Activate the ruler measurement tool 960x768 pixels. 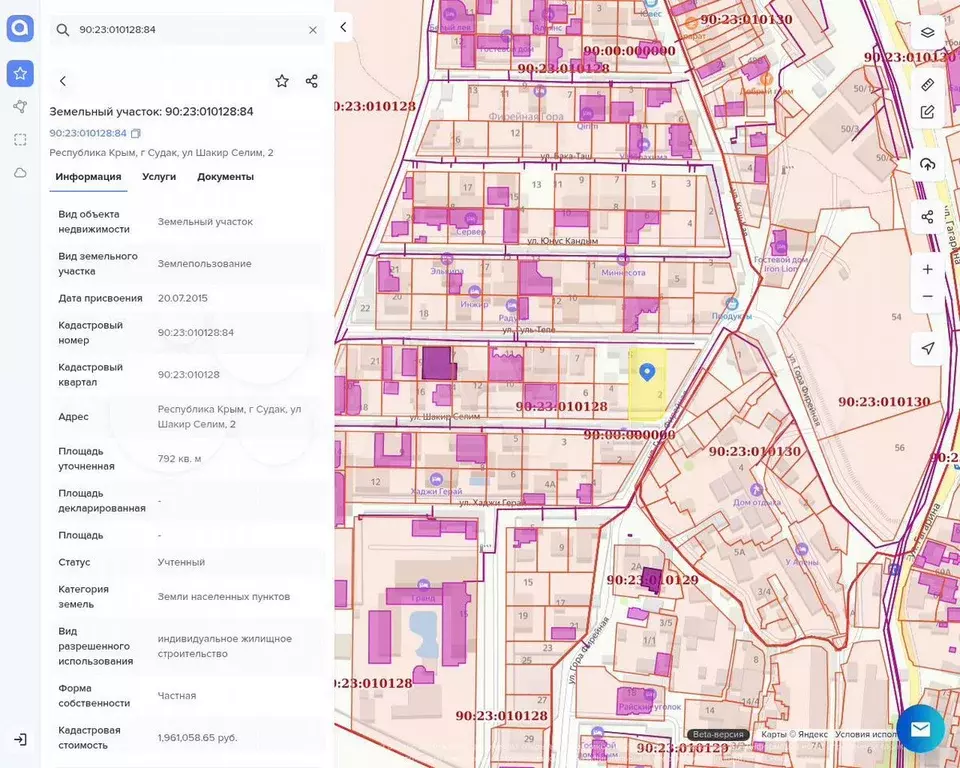tap(928, 85)
